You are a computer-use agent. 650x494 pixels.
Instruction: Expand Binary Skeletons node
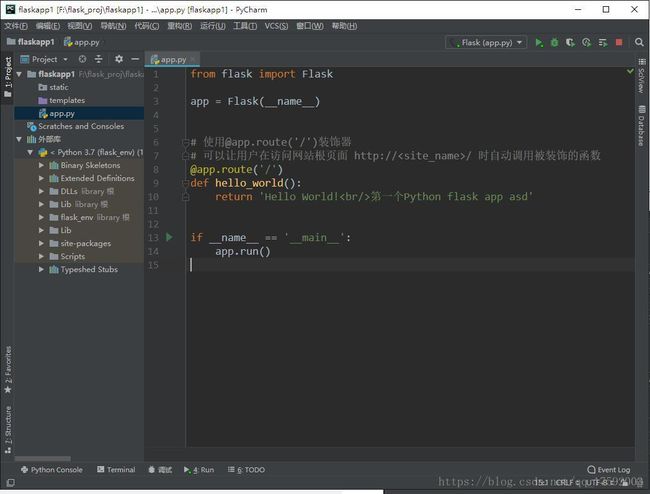pos(41,165)
